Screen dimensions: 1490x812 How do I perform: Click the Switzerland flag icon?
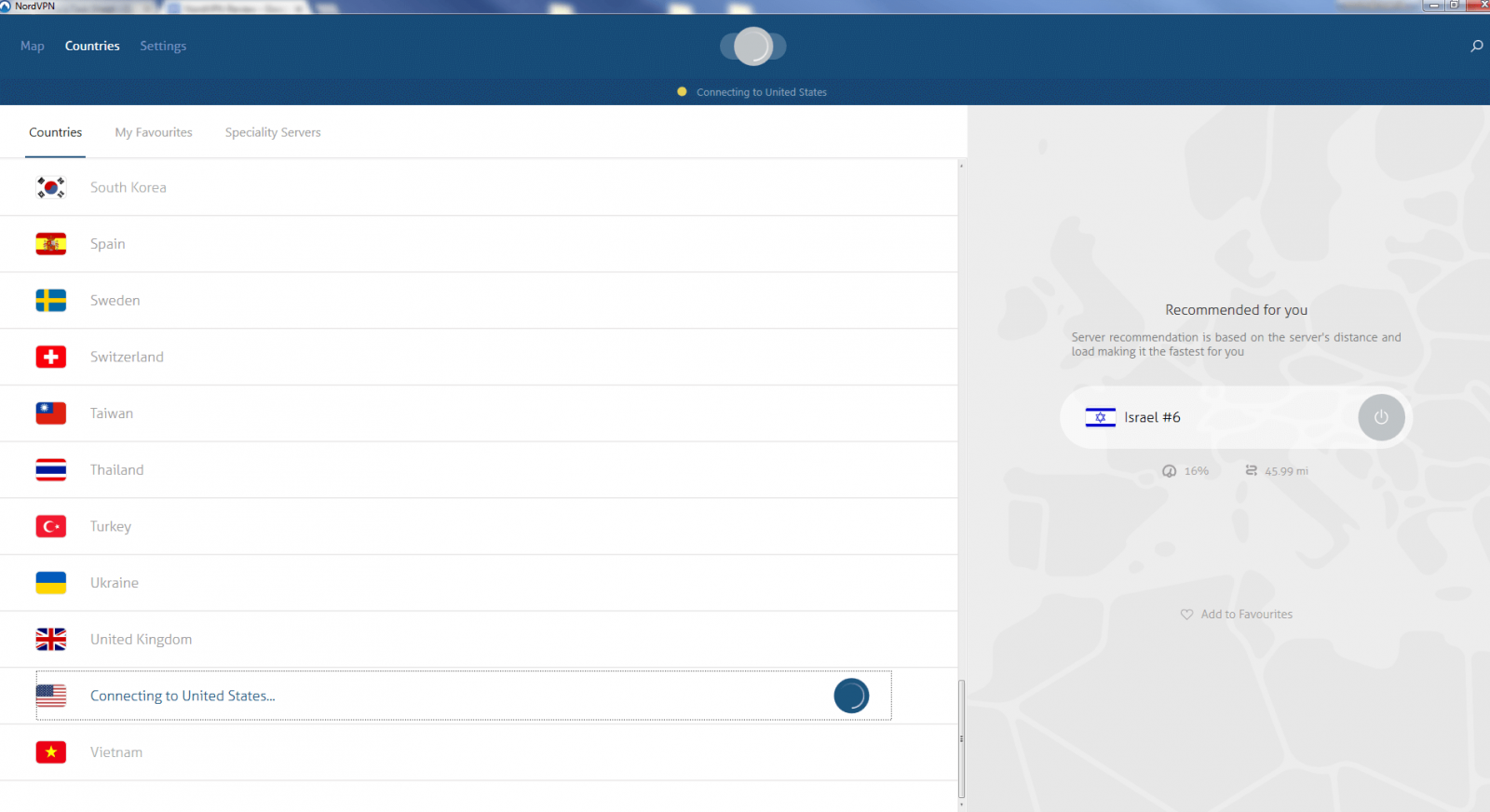pyautogui.click(x=51, y=357)
